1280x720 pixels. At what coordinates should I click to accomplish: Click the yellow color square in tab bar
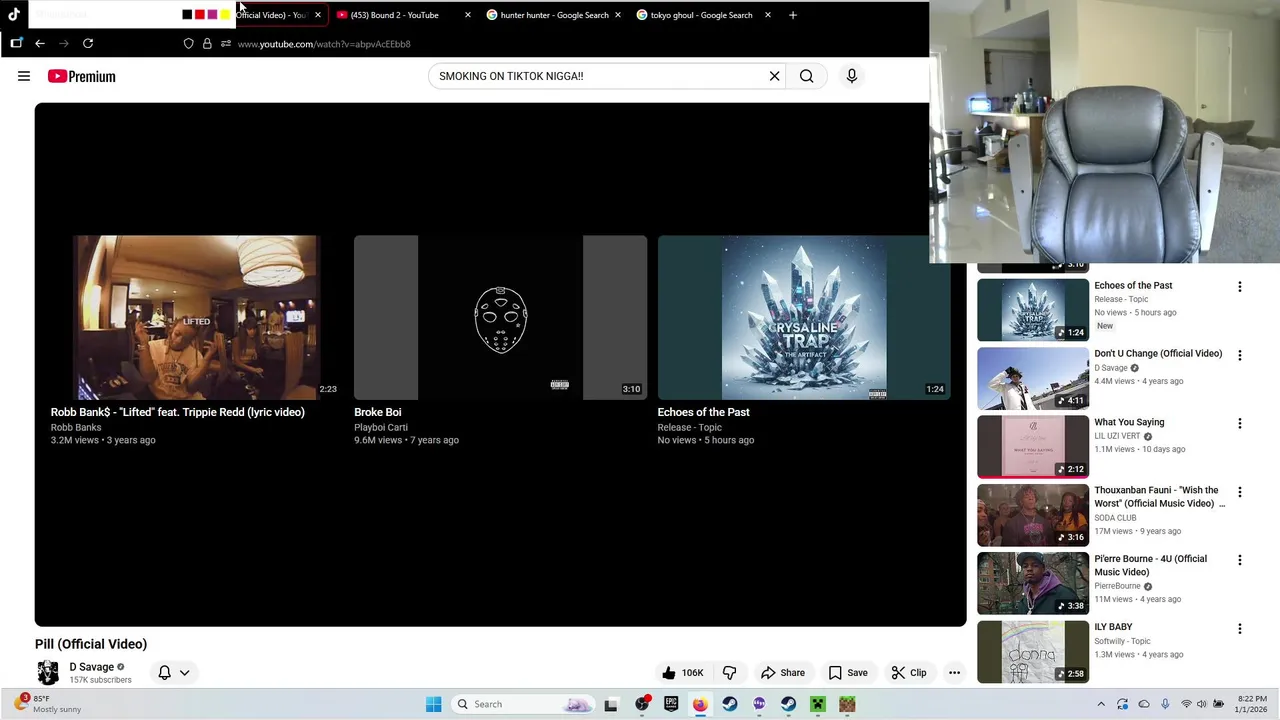click(x=225, y=15)
